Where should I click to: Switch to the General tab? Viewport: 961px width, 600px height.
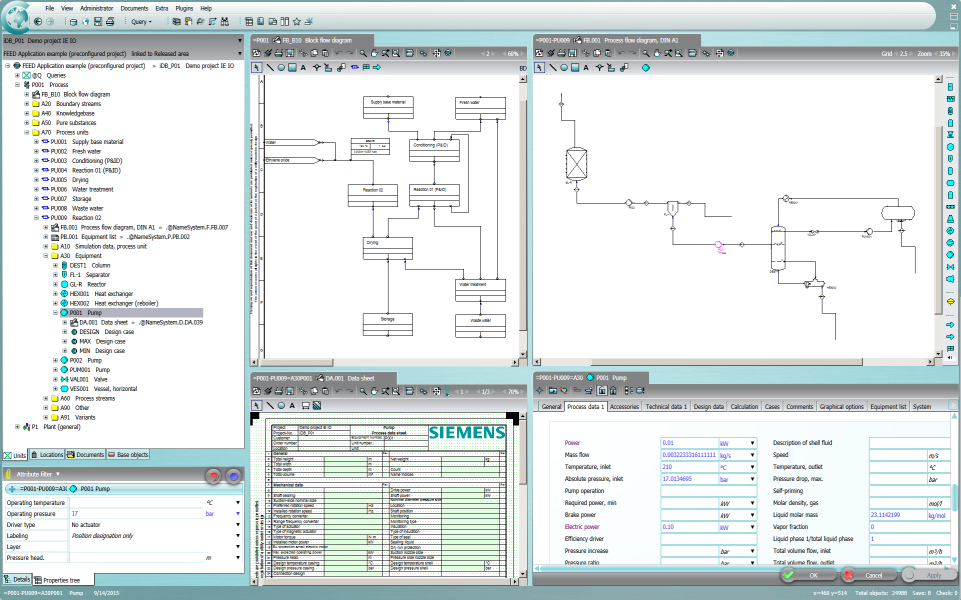[551, 406]
